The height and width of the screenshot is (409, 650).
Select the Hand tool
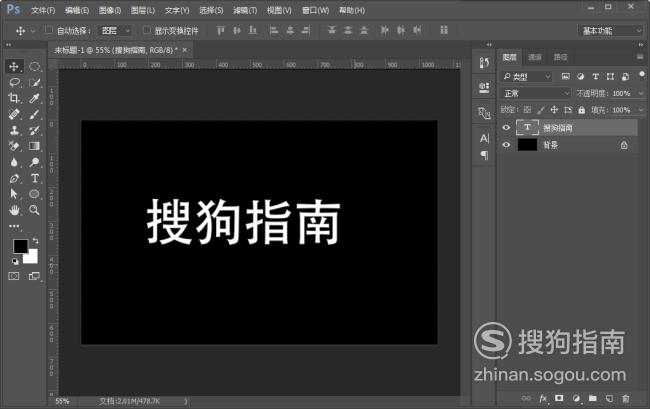[14, 210]
